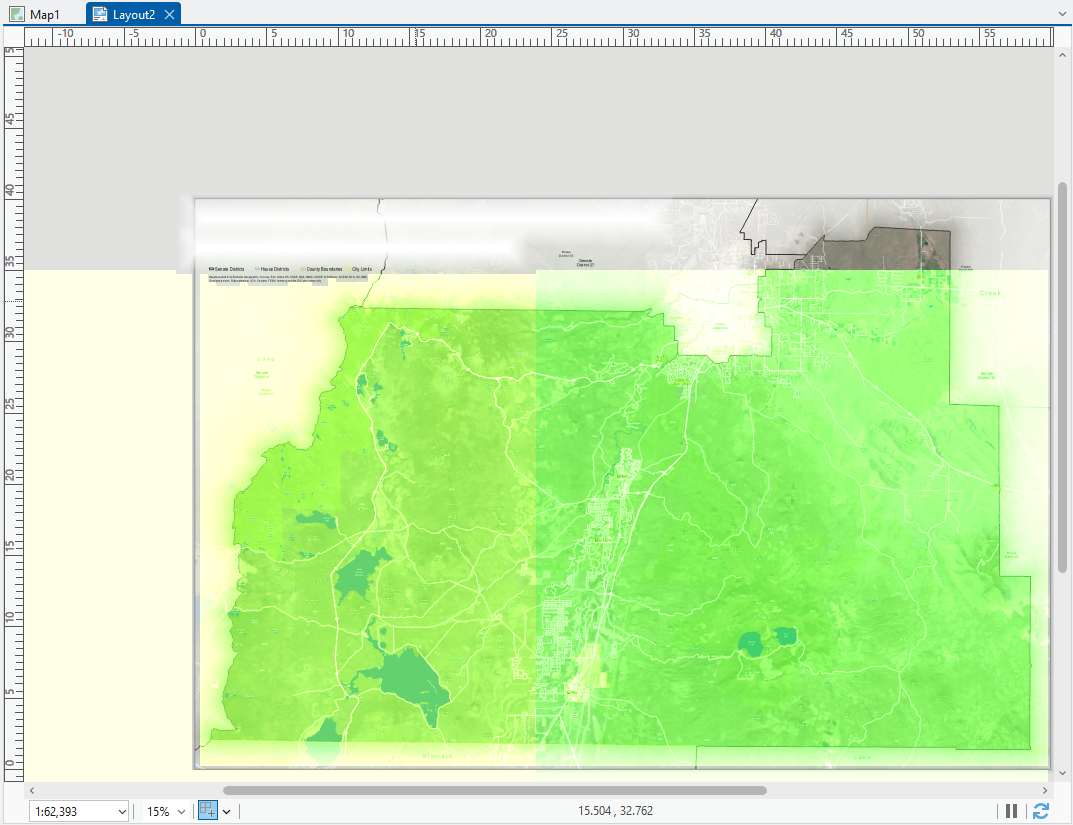Refresh the layout view
The image size is (1073, 825).
(x=1041, y=811)
